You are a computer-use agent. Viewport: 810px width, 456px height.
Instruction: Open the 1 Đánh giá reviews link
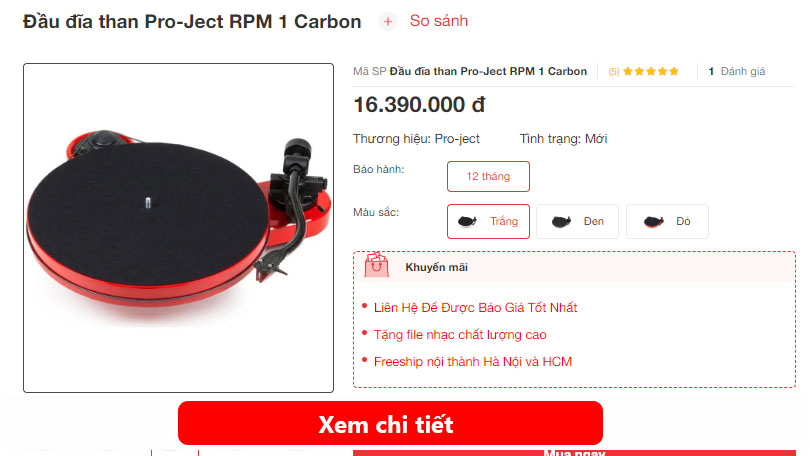click(x=737, y=71)
